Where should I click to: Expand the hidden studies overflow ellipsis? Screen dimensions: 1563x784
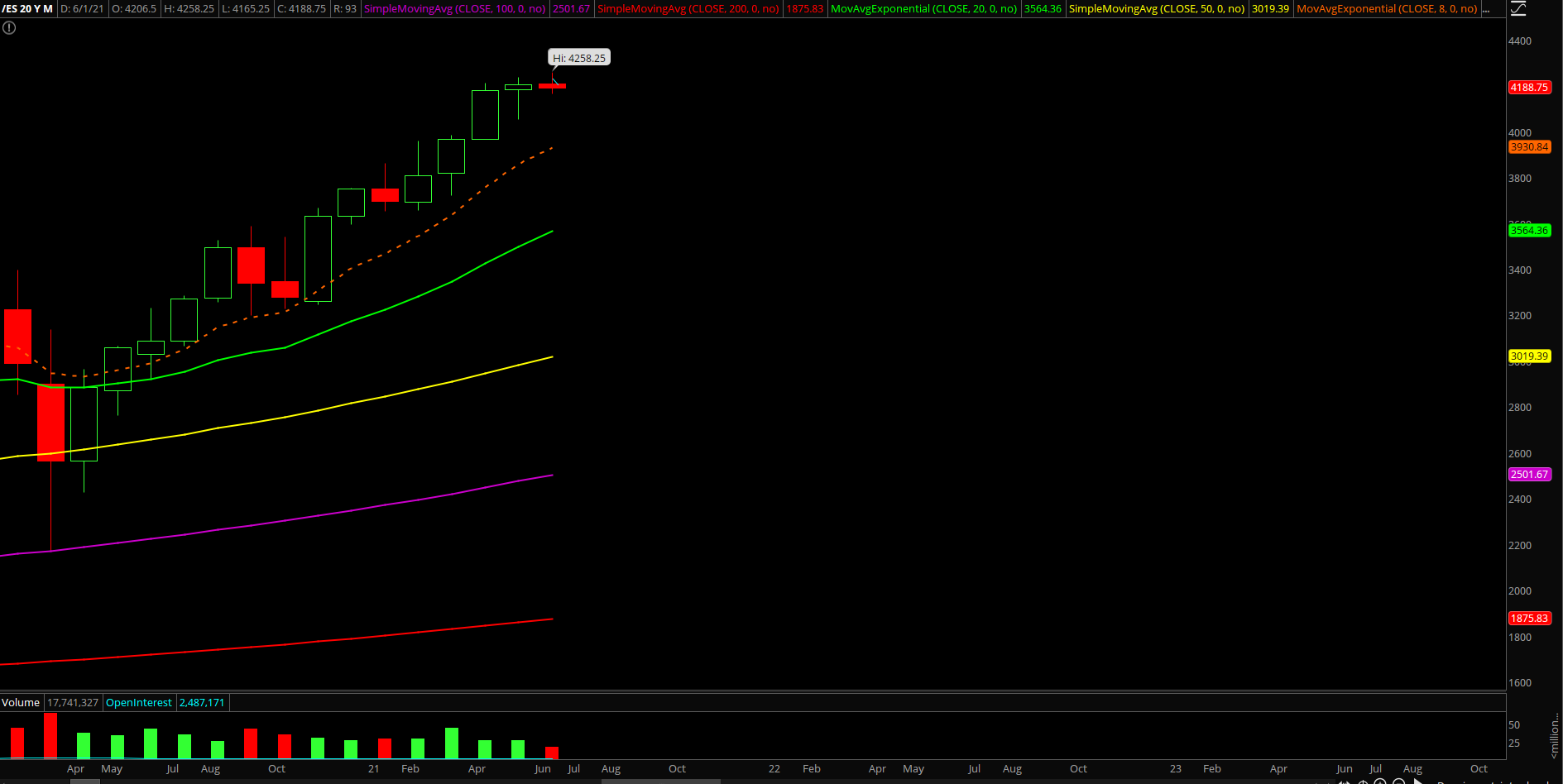[x=1487, y=9]
